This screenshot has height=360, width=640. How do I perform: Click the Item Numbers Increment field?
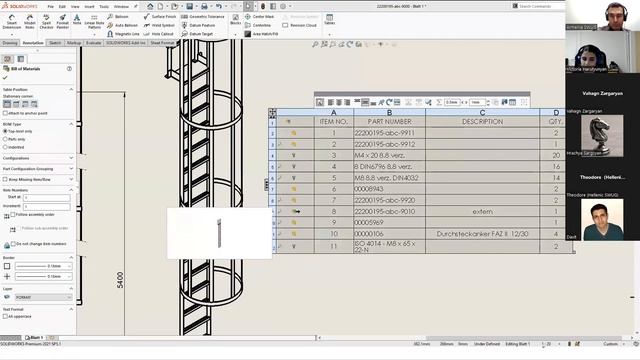(47, 207)
